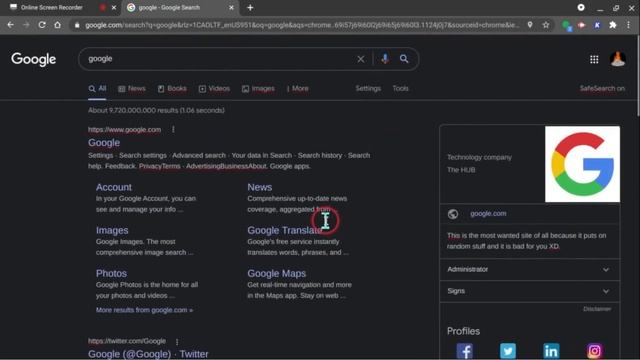Open the Google (@Google) Twitter result
The width and height of the screenshot is (640, 360).
(x=148, y=354)
